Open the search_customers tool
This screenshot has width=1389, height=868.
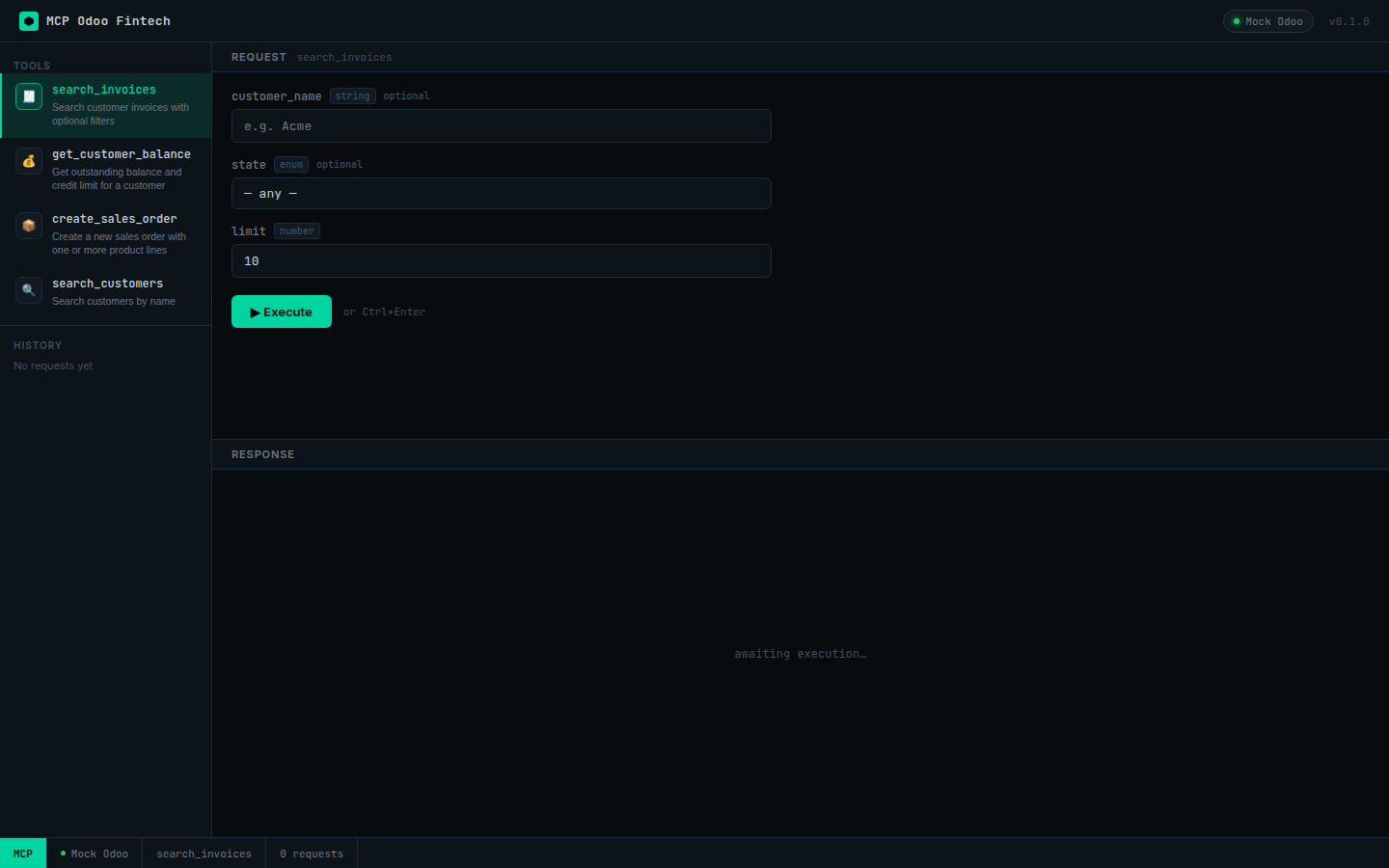pos(106,292)
